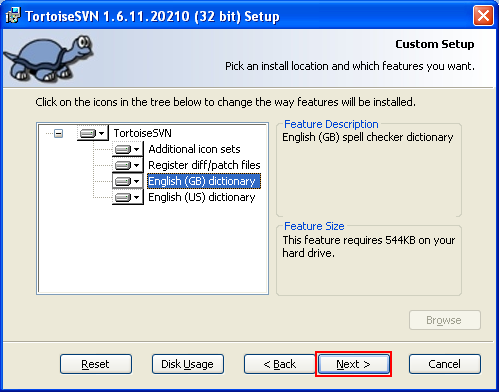This screenshot has height=392, width=499.
Task: Click the Feature Description group label
Action: coord(331,124)
